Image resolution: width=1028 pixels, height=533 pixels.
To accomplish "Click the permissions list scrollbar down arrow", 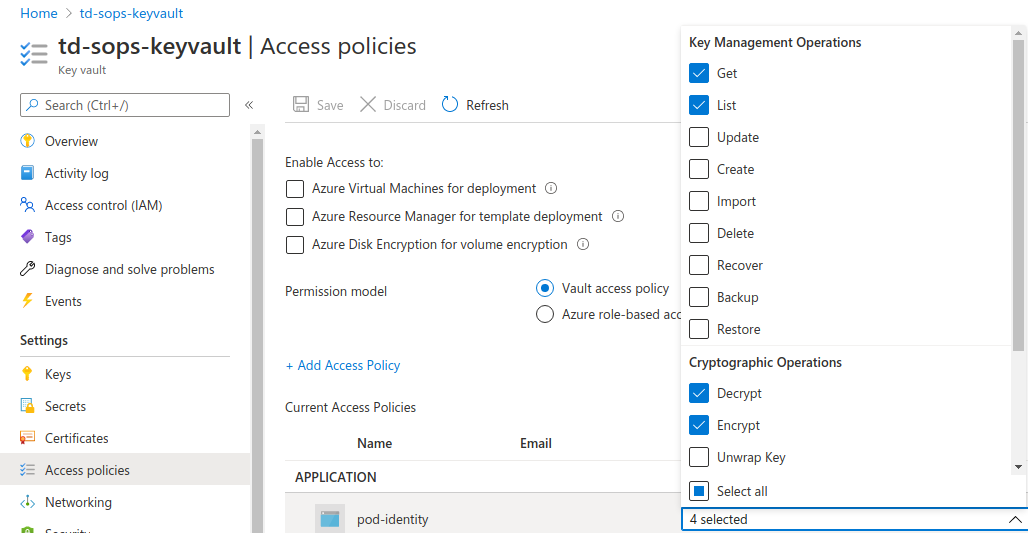I will click(x=1018, y=467).
